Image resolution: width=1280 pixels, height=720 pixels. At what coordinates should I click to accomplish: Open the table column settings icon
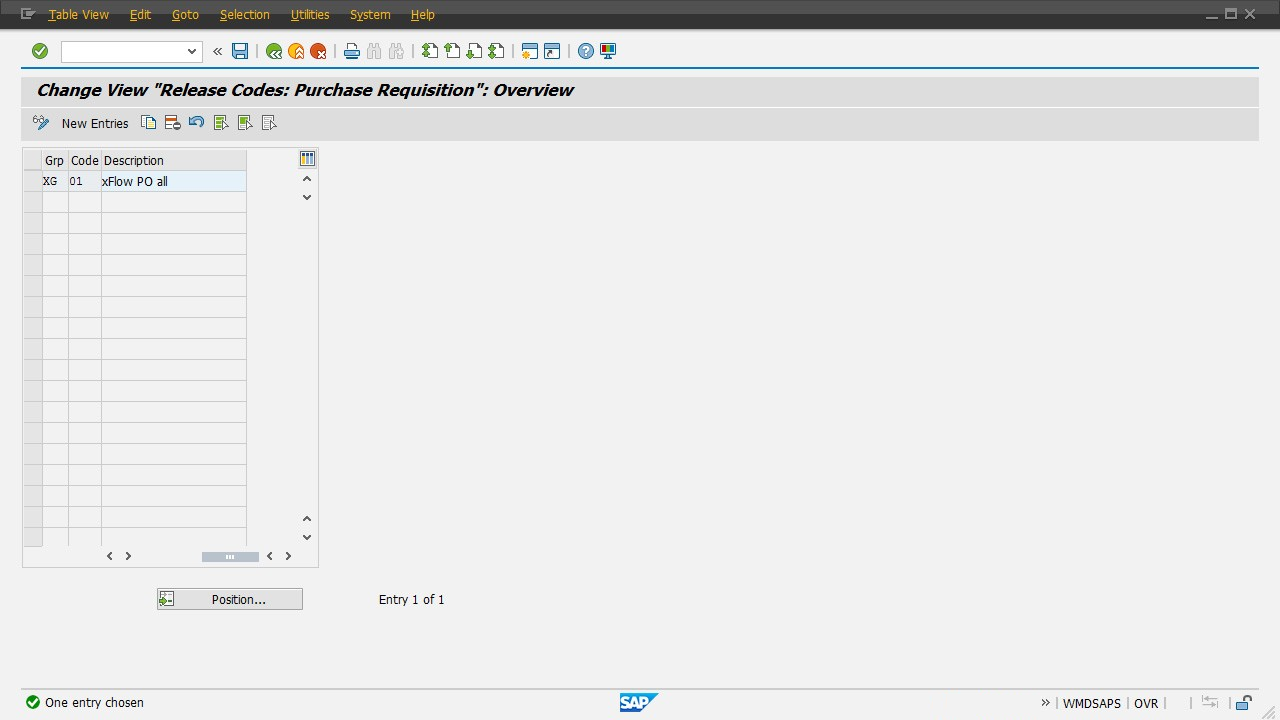[307, 159]
